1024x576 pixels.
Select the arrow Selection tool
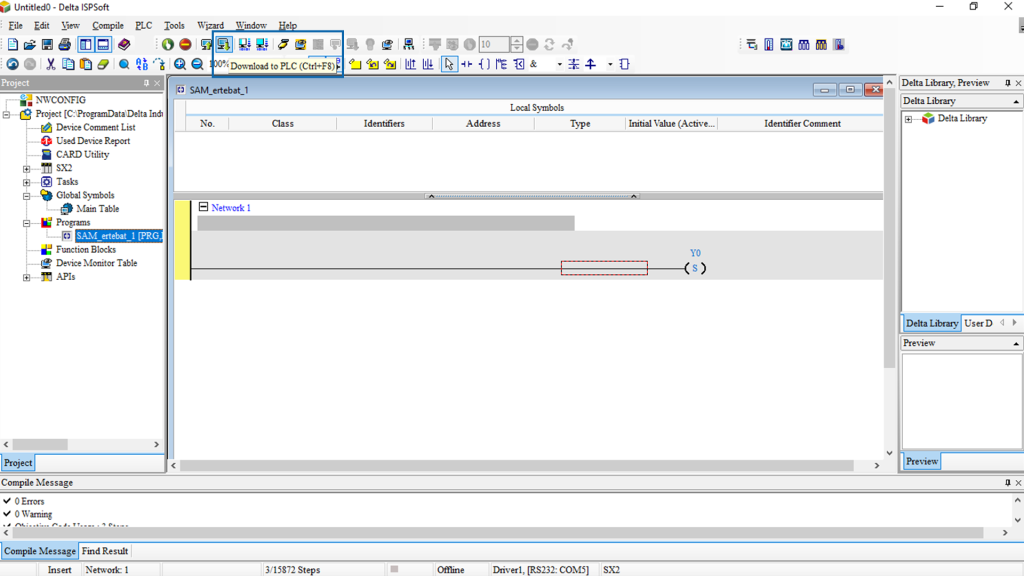click(449, 64)
